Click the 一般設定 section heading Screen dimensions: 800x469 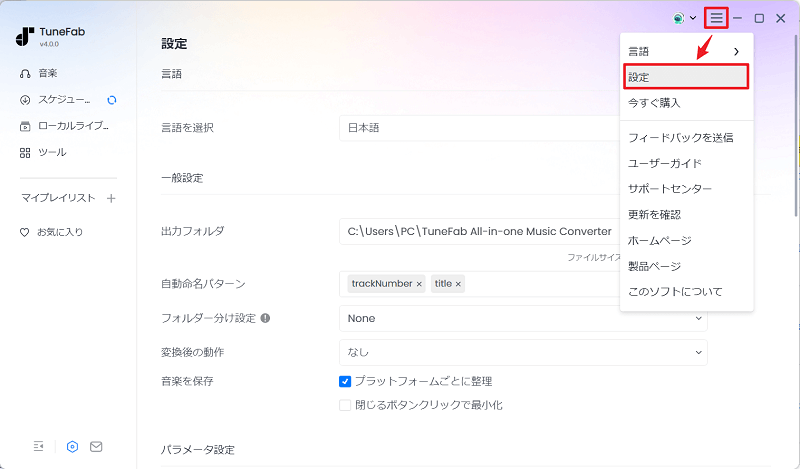click(x=182, y=178)
